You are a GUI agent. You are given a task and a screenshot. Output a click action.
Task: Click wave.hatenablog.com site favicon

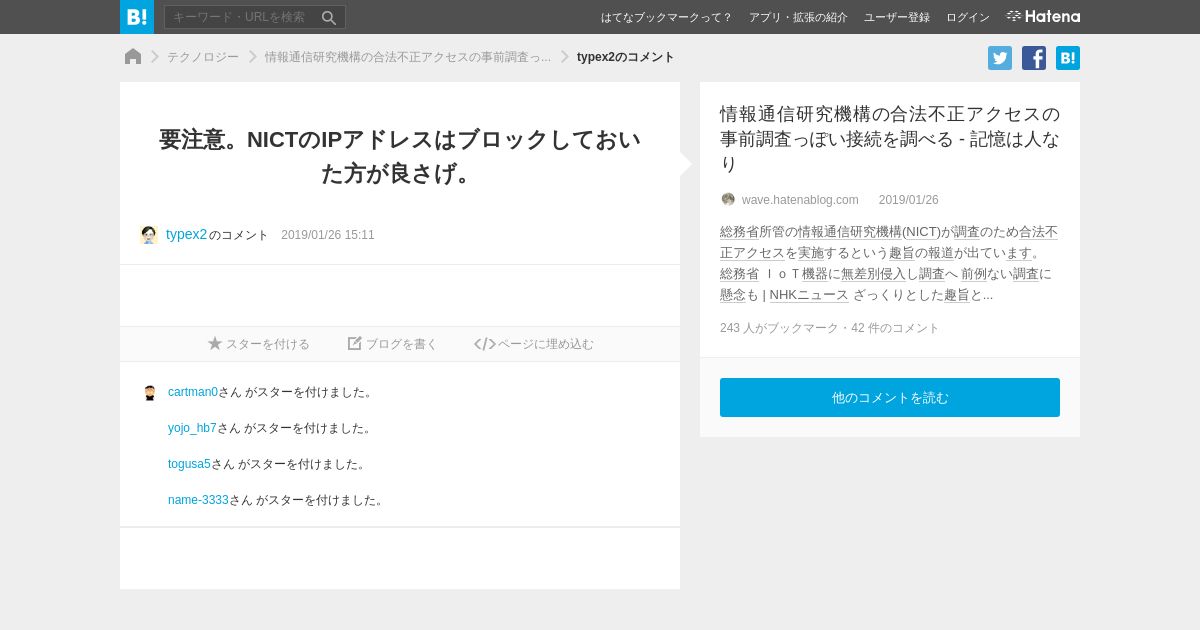tap(728, 199)
